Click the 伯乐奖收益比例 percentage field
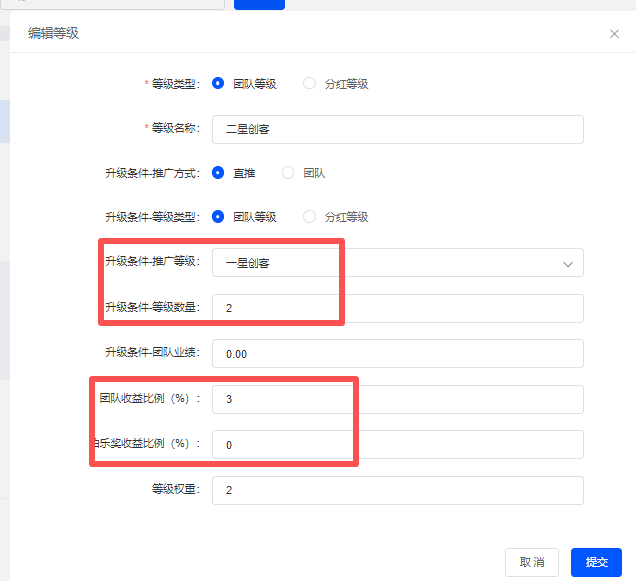The width and height of the screenshot is (636, 581). 397,445
